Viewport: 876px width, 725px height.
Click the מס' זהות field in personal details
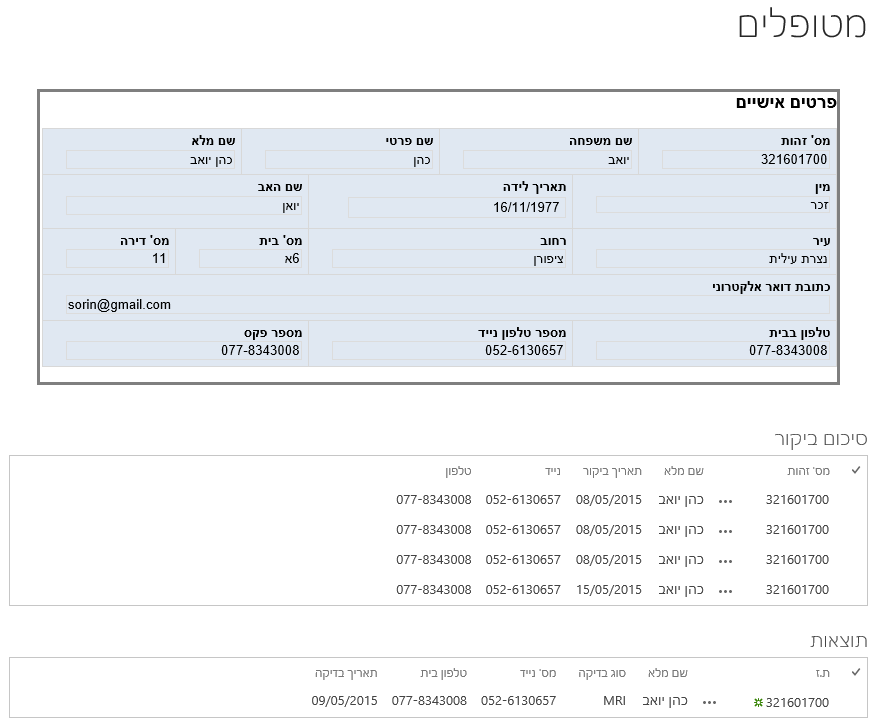point(745,159)
